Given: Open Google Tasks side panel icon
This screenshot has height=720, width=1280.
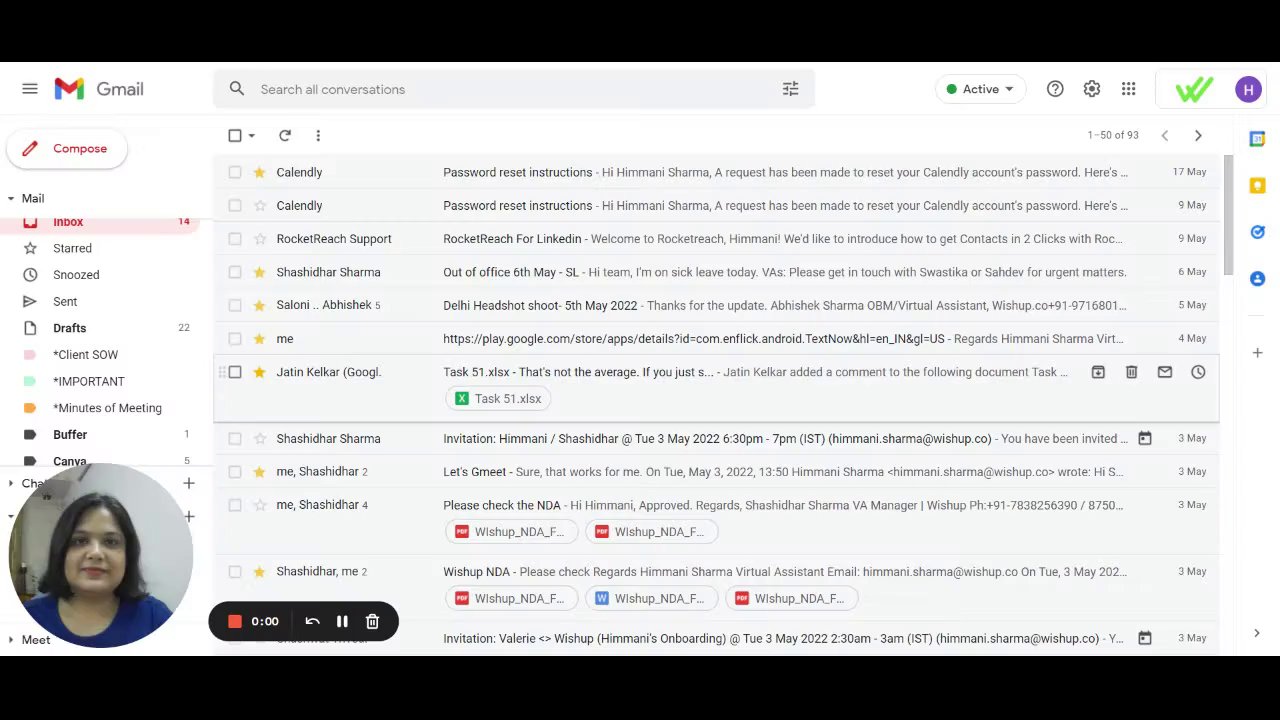Looking at the screenshot, I should [1257, 232].
